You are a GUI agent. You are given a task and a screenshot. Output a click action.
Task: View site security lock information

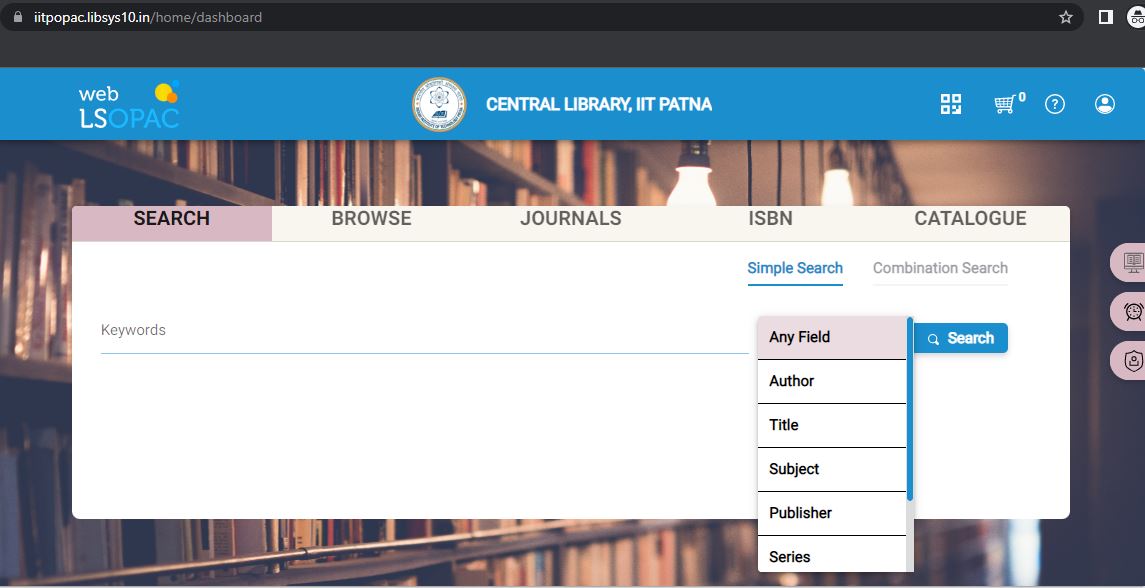pyautogui.click(x=18, y=17)
